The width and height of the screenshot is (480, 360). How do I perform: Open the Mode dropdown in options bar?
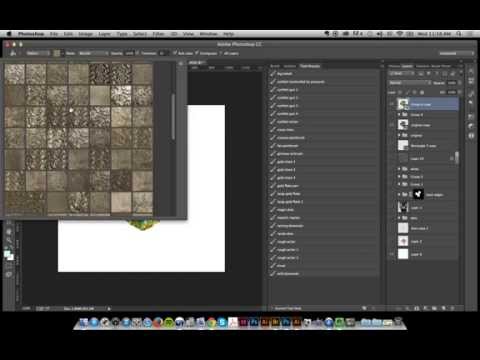[x=93, y=53]
